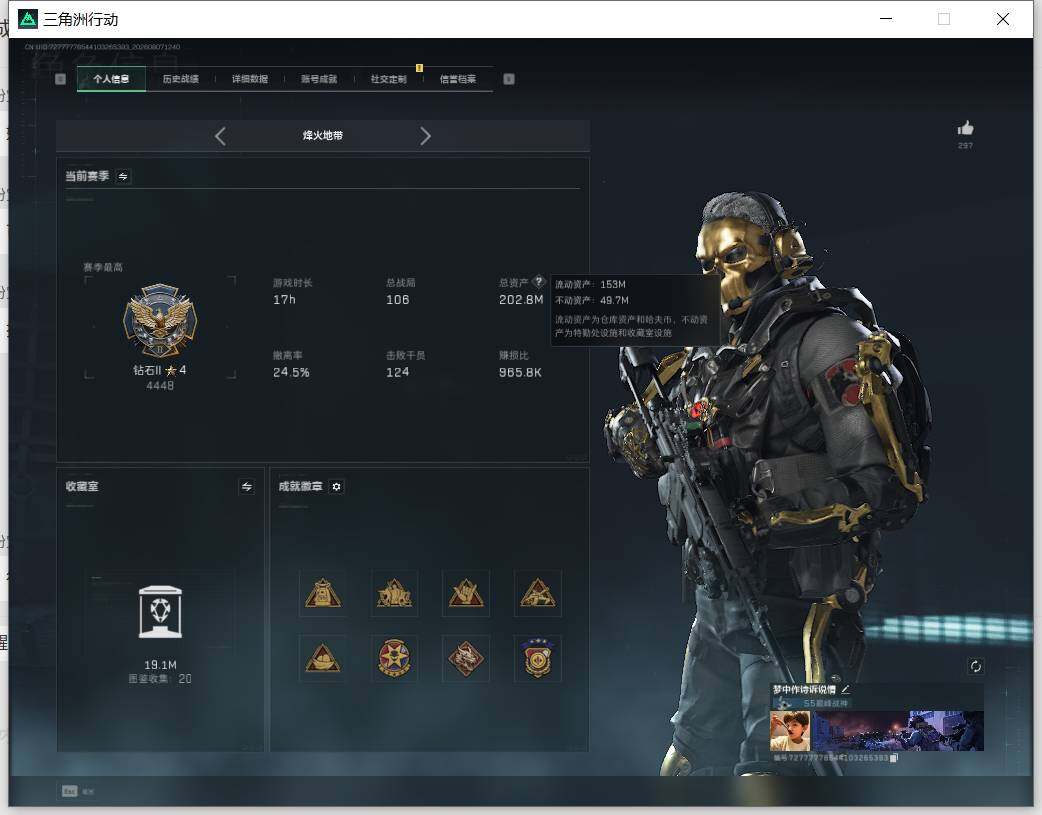The height and width of the screenshot is (815, 1042).
Task: Click the refresh character view icon
Action: (976, 666)
